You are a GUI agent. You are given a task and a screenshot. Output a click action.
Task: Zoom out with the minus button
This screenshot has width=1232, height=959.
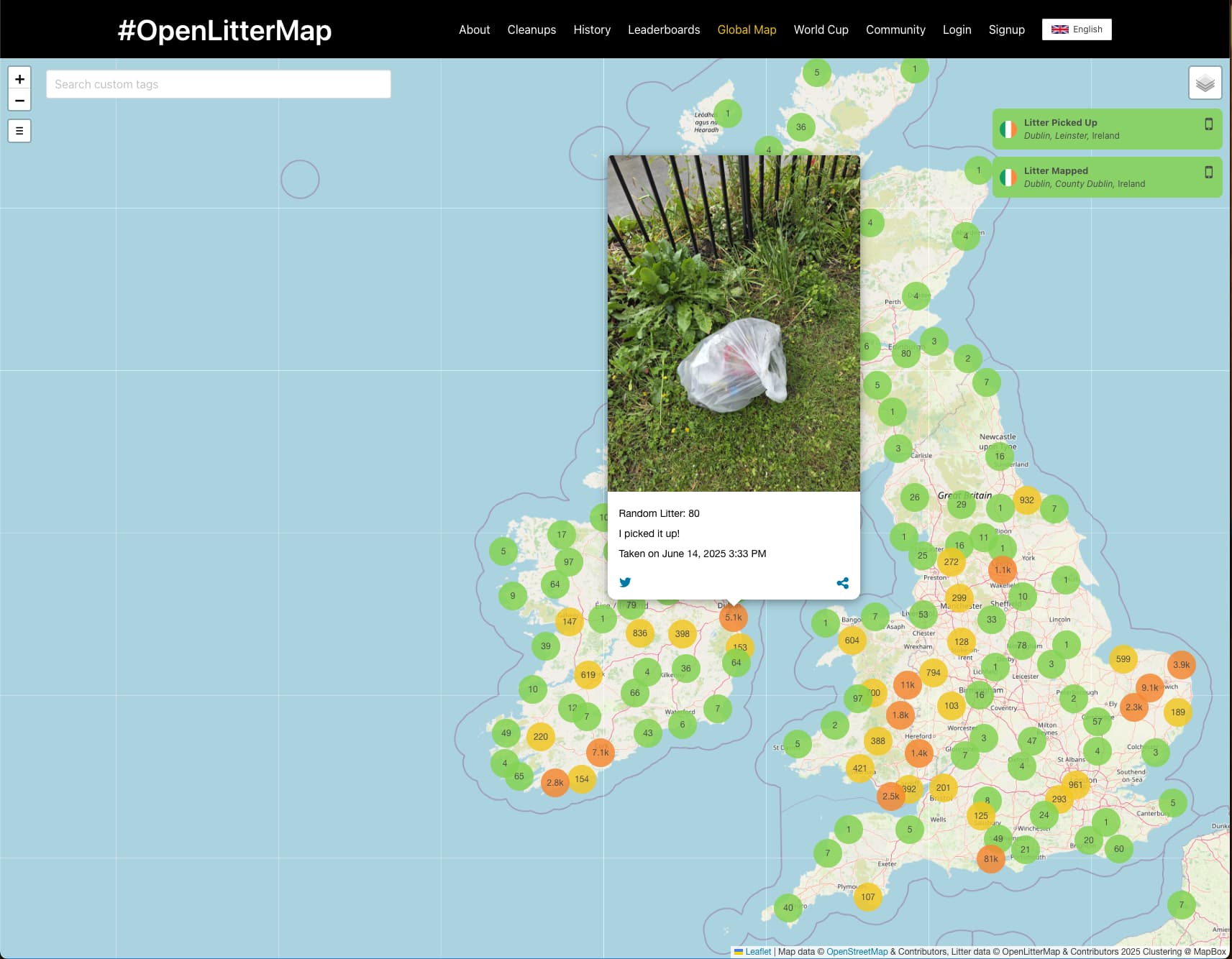coord(19,101)
